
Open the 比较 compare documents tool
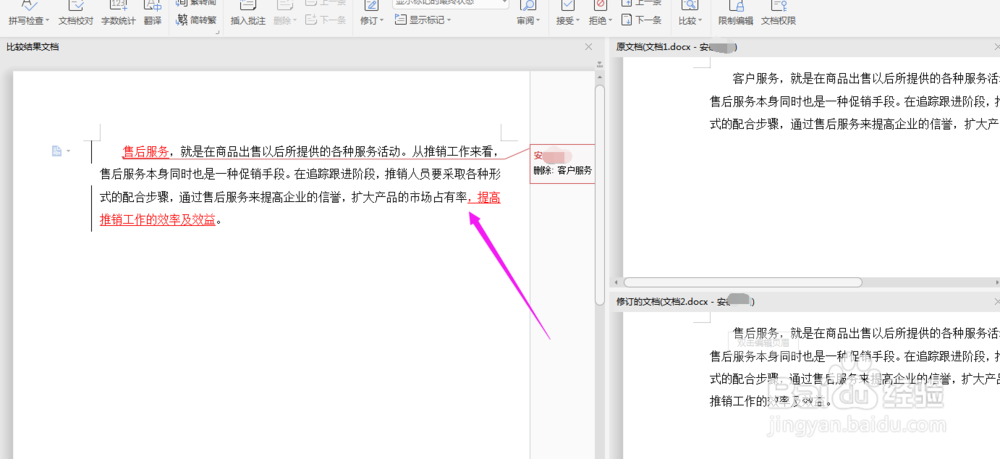click(690, 13)
